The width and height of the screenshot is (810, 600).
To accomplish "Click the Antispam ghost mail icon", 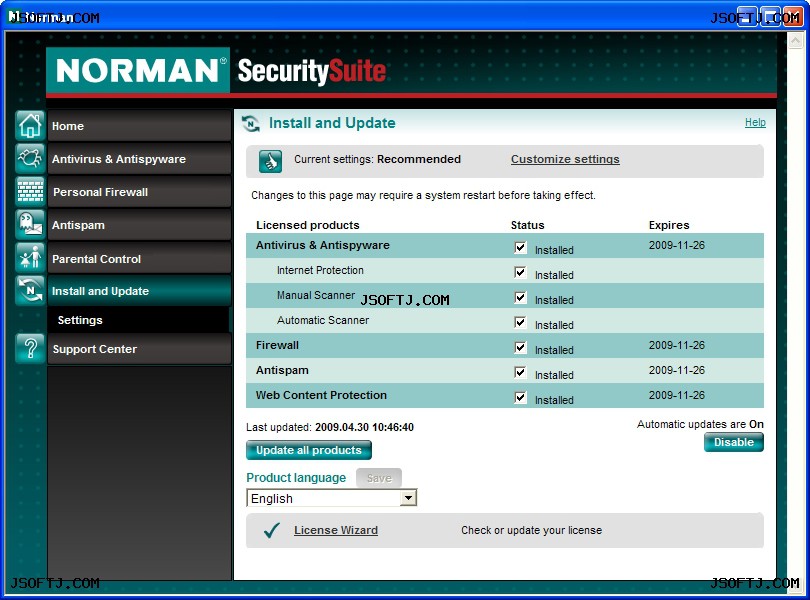I will point(30,225).
